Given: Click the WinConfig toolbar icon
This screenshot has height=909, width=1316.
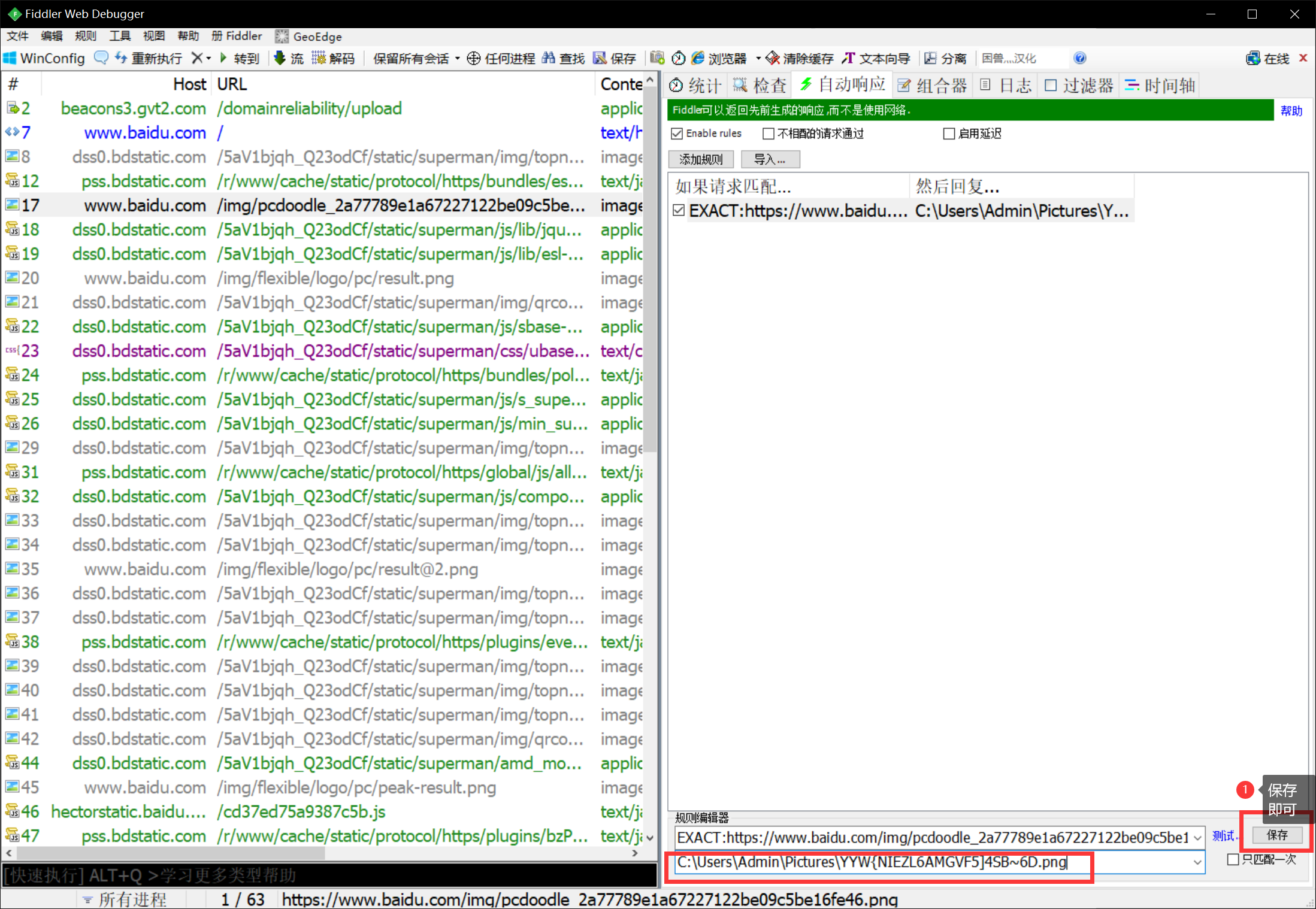Looking at the screenshot, I should [x=10, y=58].
